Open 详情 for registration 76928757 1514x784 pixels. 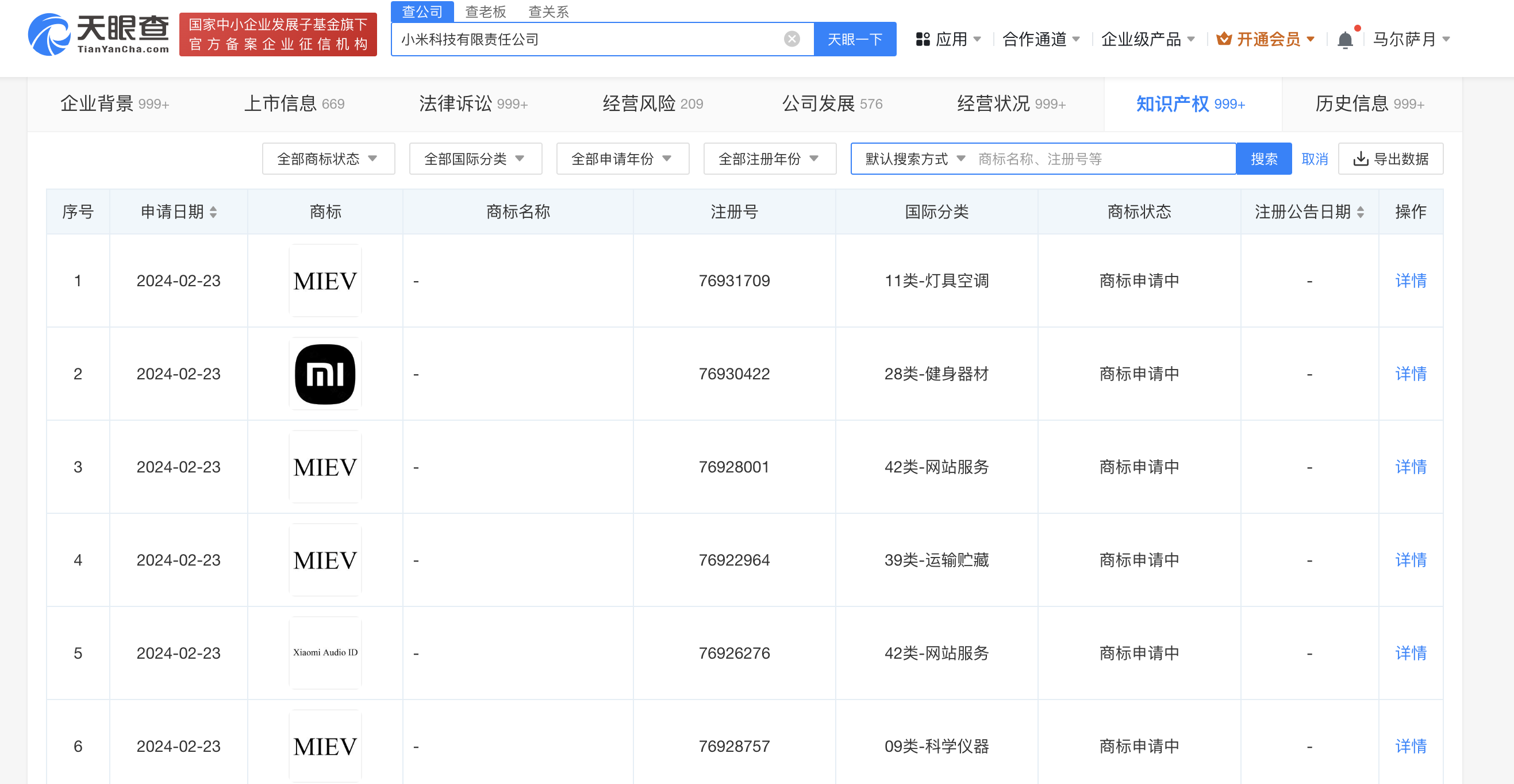point(1411,747)
